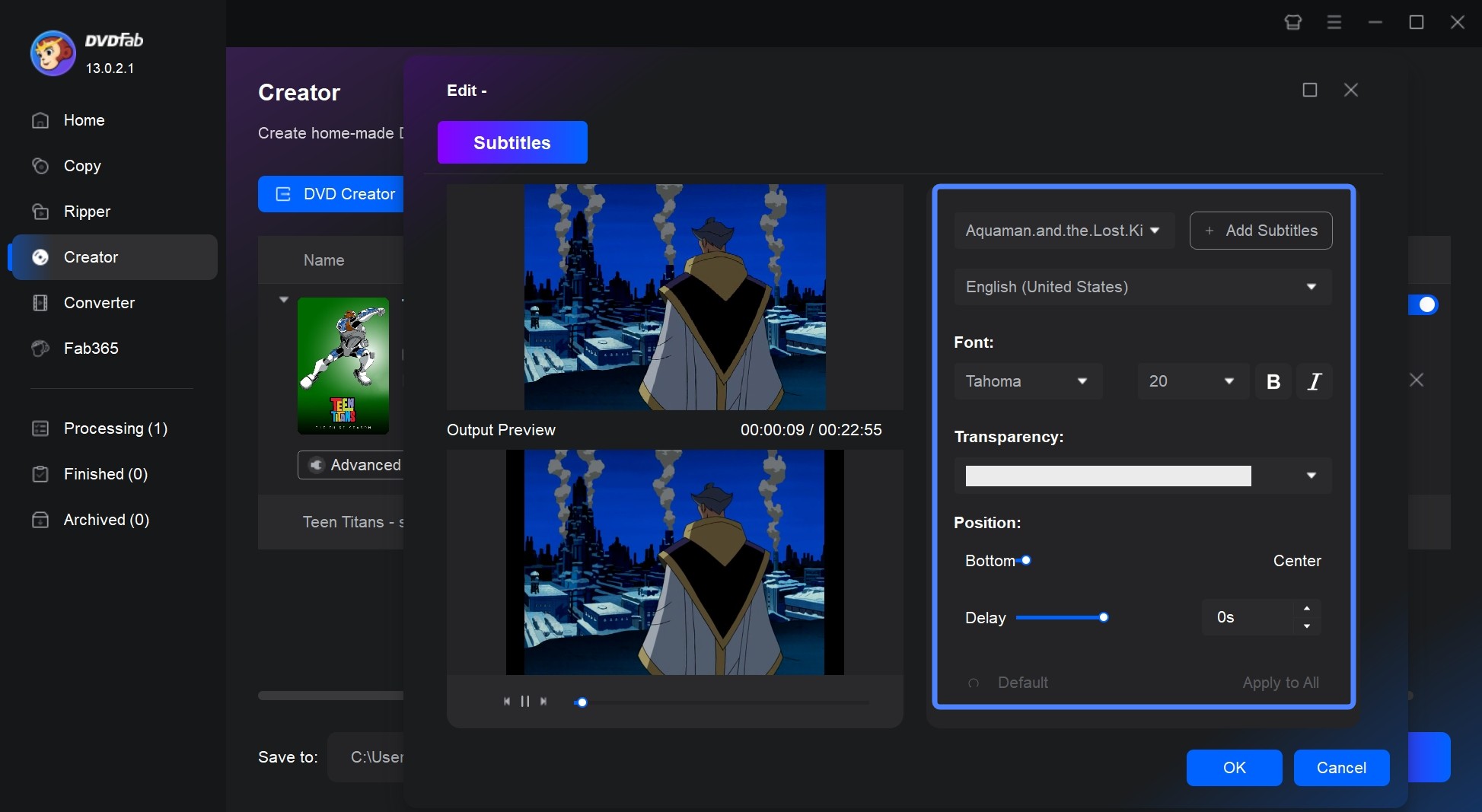Click the DVD Creator mode button
The height and width of the screenshot is (812, 1482).
[x=331, y=194]
